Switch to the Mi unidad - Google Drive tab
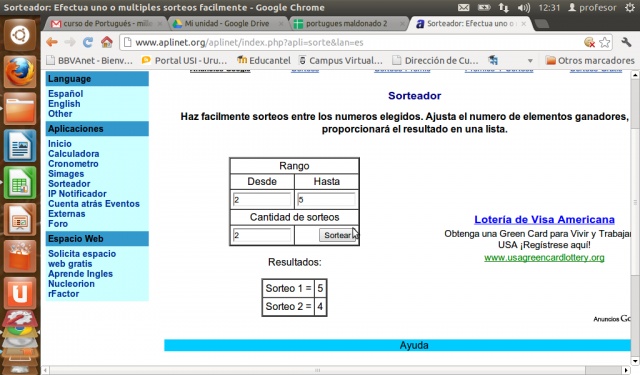Screen dimensions: 640x375 (227, 24)
